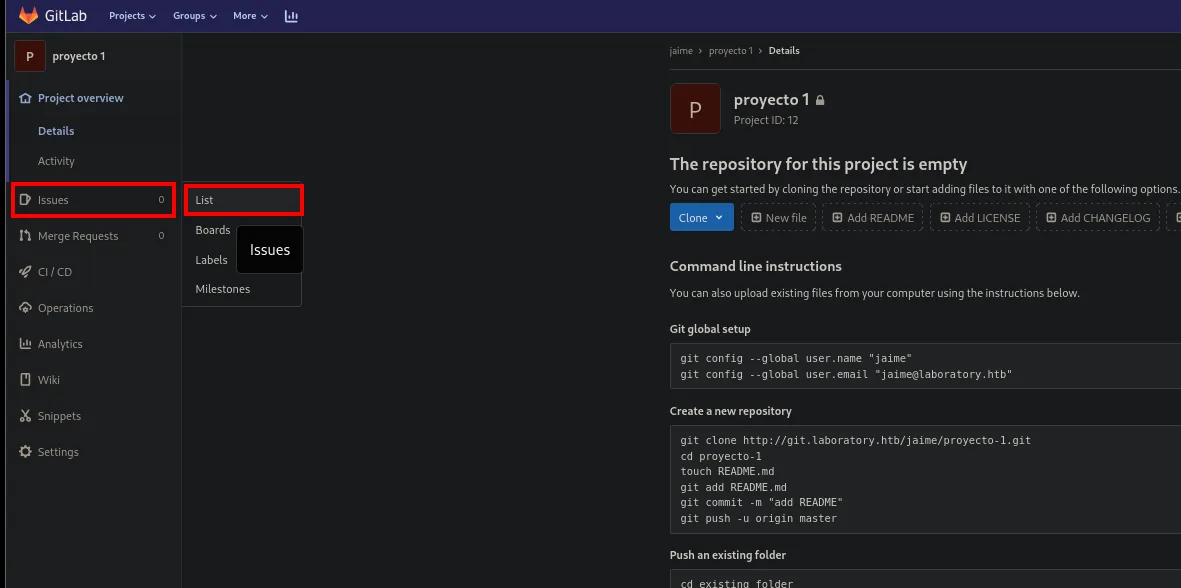Open the Snippets sidebar item
Image resolution: width=1181 pixels, height=588 pixels.
93,416
